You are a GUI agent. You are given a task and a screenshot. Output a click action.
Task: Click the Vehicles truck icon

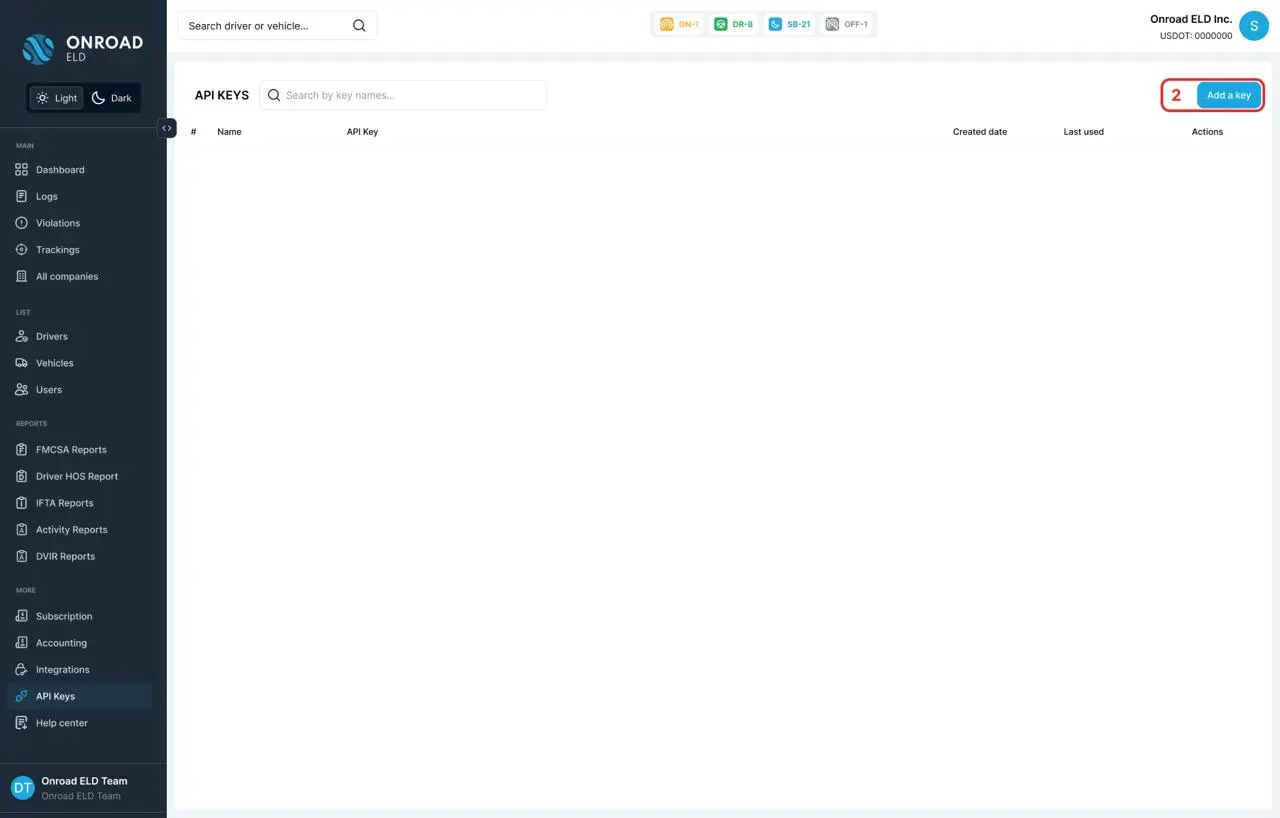click(x=22, y=363)
